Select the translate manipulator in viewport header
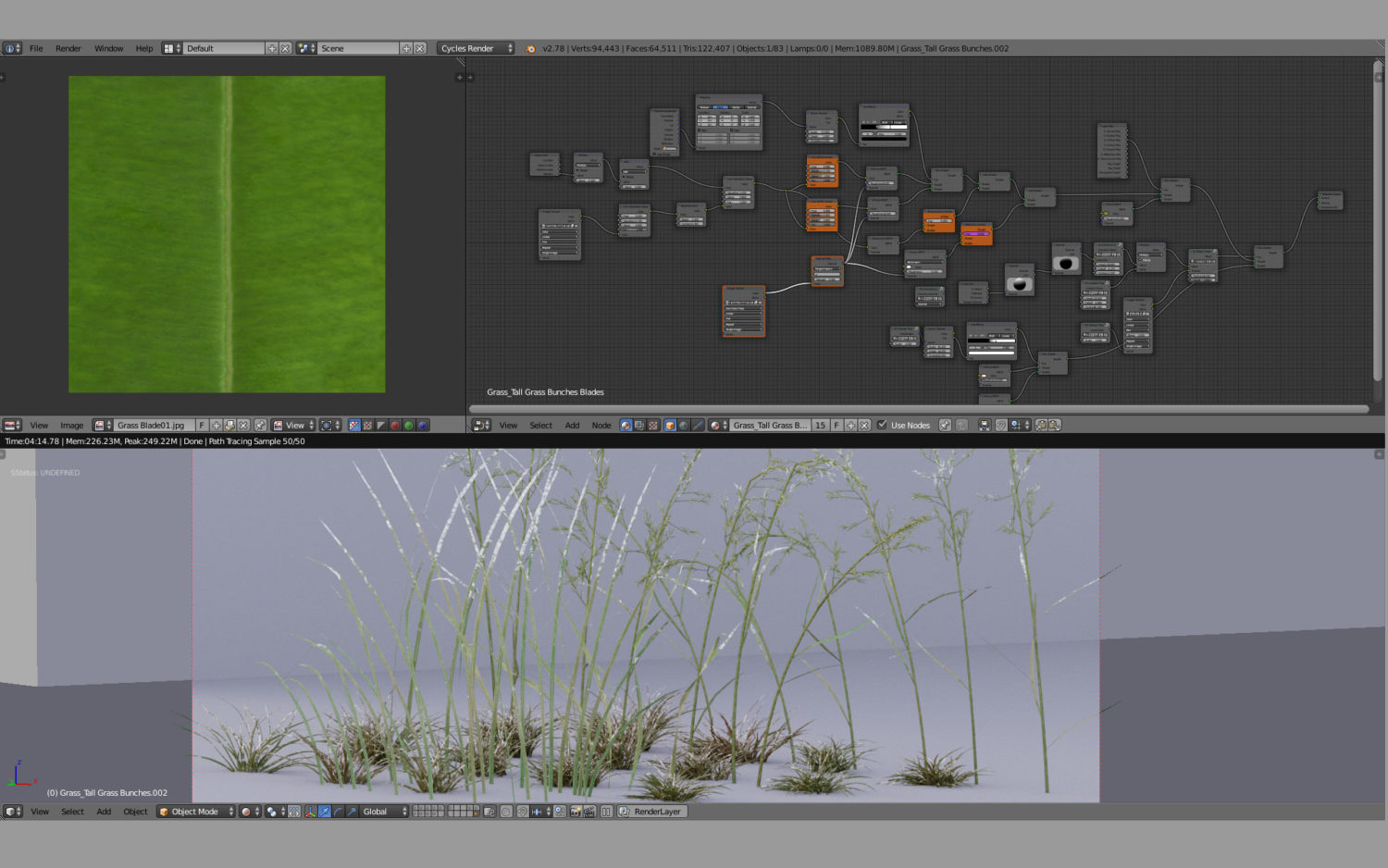1388x868 pixels. click(x=325, y=811)
